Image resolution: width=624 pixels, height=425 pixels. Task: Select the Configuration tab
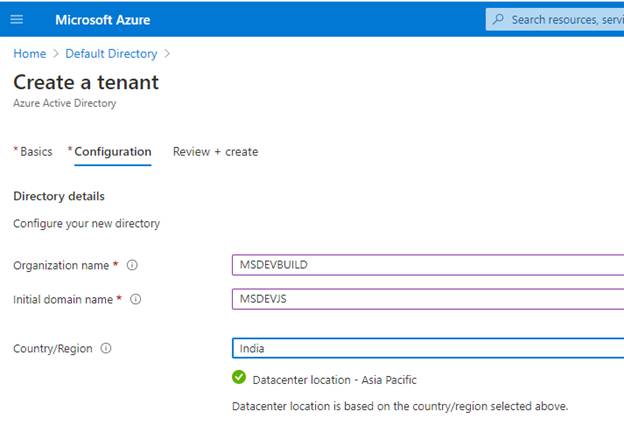(x=112, y=152)
